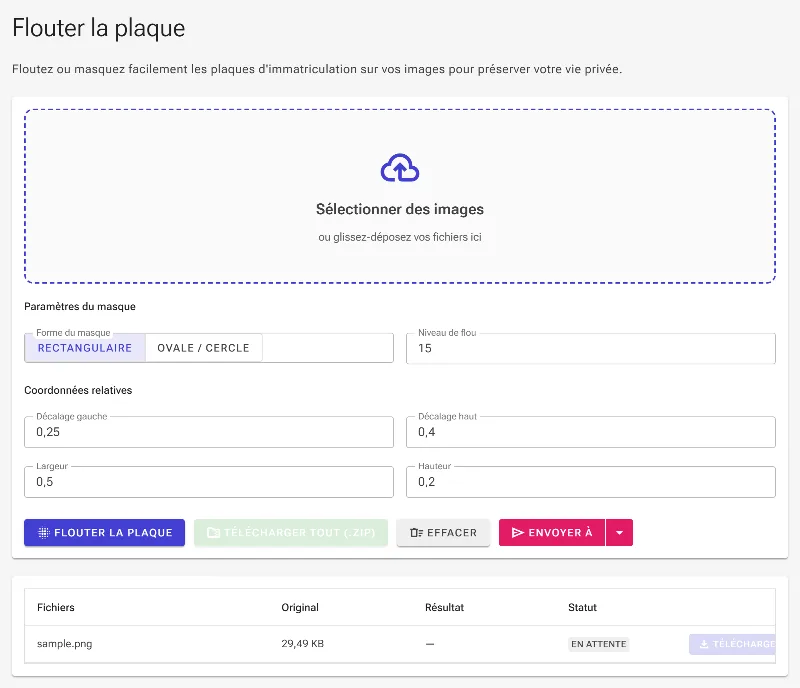Click the Flouter la plaque page title
Viewport: 800px width, 688px height.
click(98, 28)
